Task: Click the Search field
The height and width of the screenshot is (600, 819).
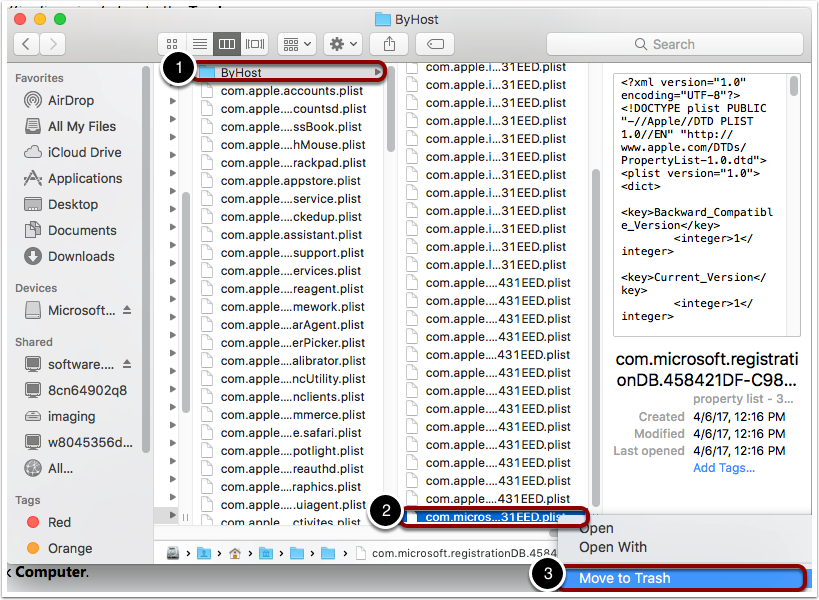Action: pyautogui.click(x=675, y=44)
